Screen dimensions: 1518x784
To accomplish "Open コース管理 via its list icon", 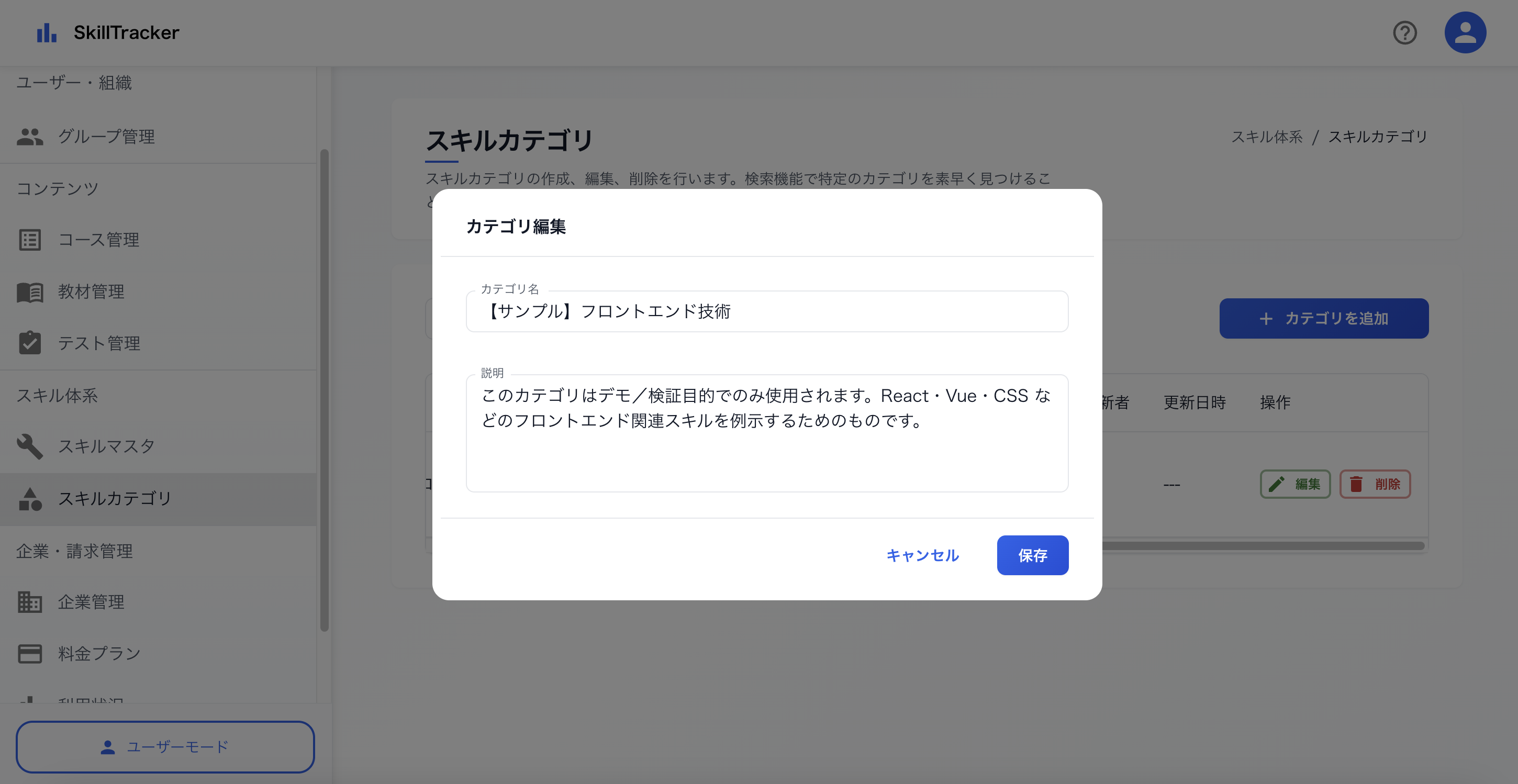I will [29, 239].
